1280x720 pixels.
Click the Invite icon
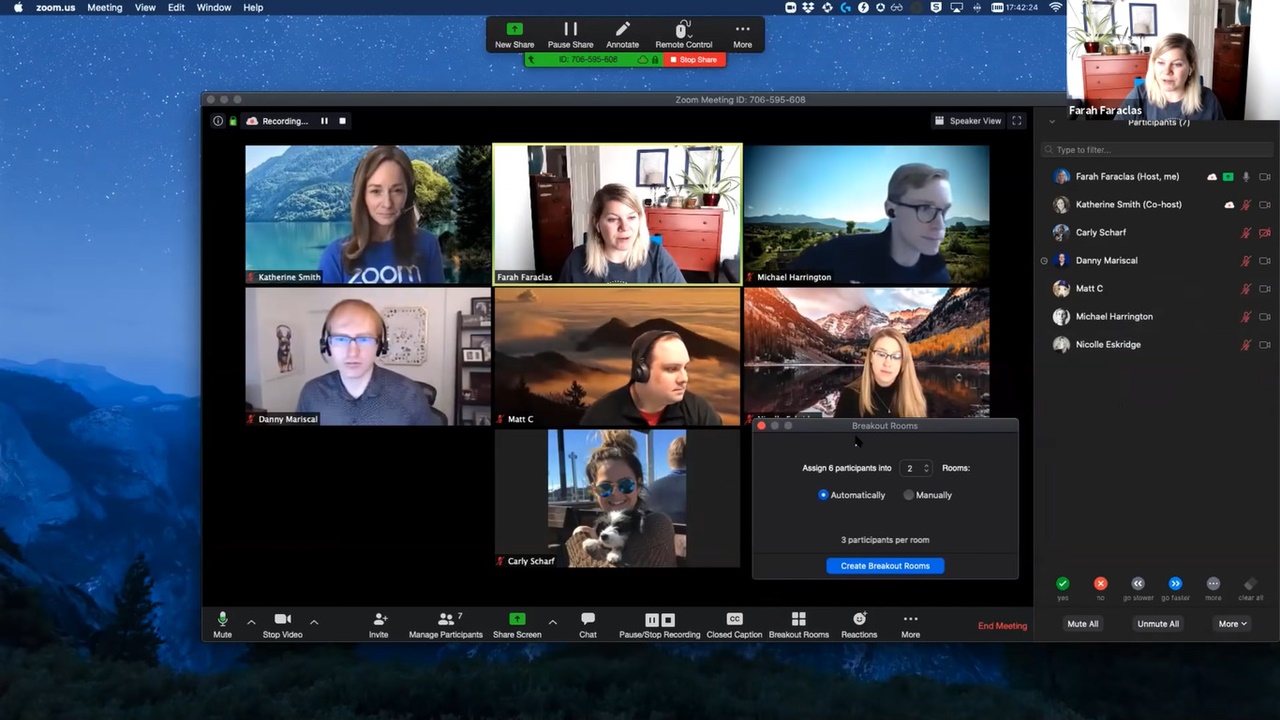(x=379, y=620)
